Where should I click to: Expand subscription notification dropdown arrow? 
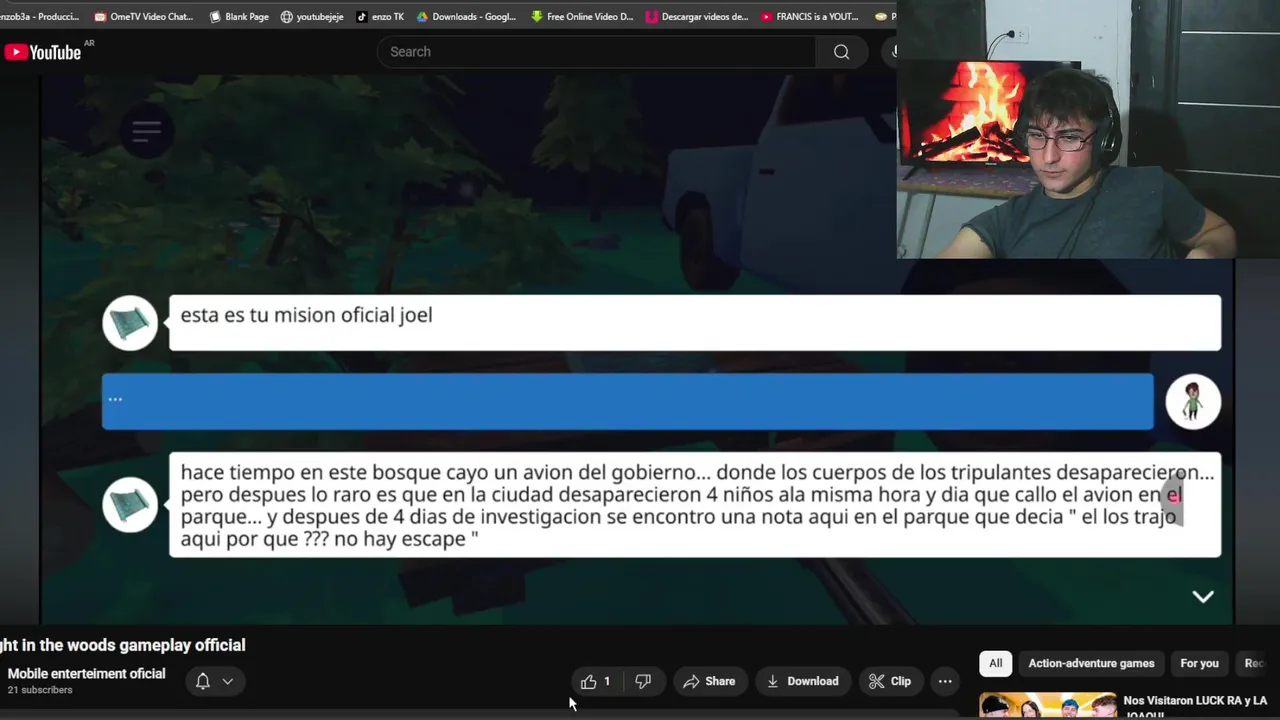click(x=228, y=681)
